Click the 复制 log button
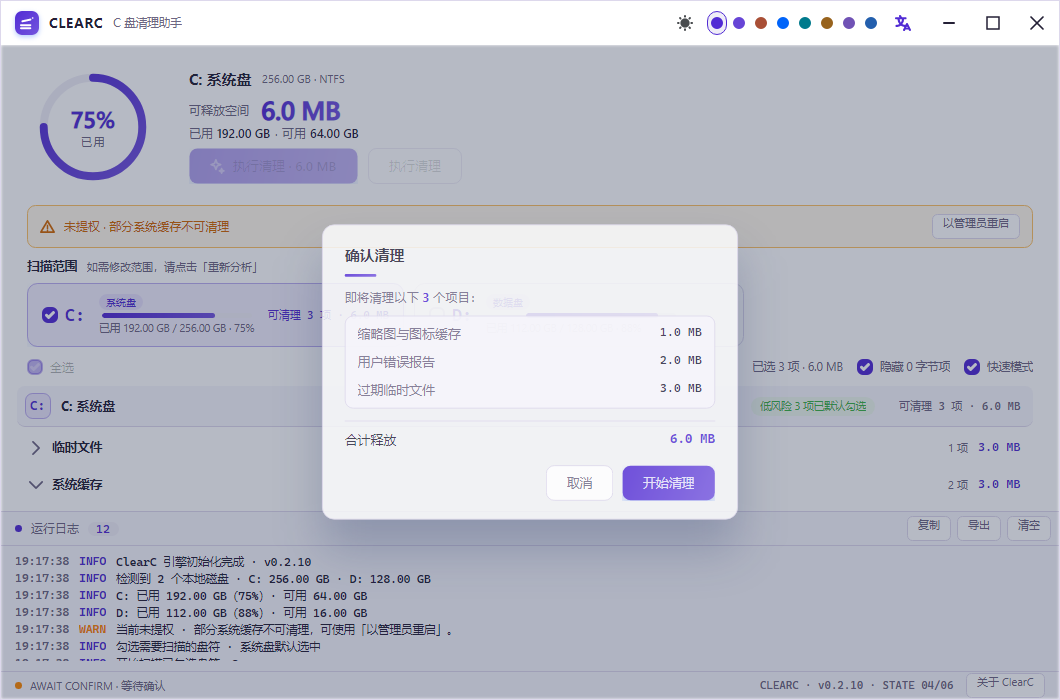Image resolution: width=1060 pixels, height=700 pixels. pos(929,527)
